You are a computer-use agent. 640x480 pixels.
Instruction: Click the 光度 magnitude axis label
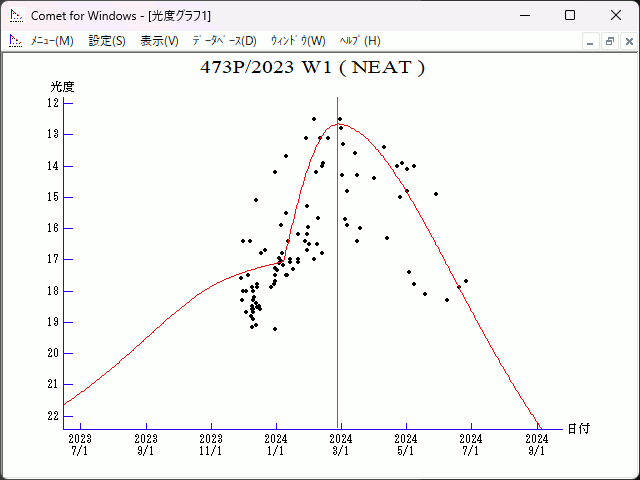coord(62,87)
